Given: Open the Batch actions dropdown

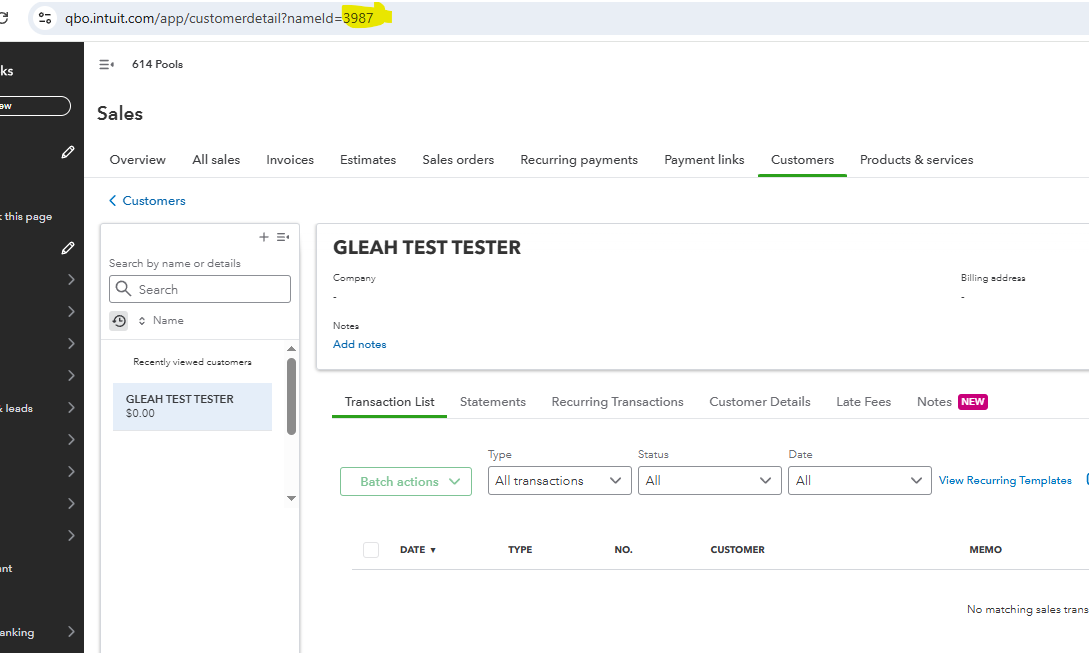Looking at the screenshot, I should coord(405,482).
